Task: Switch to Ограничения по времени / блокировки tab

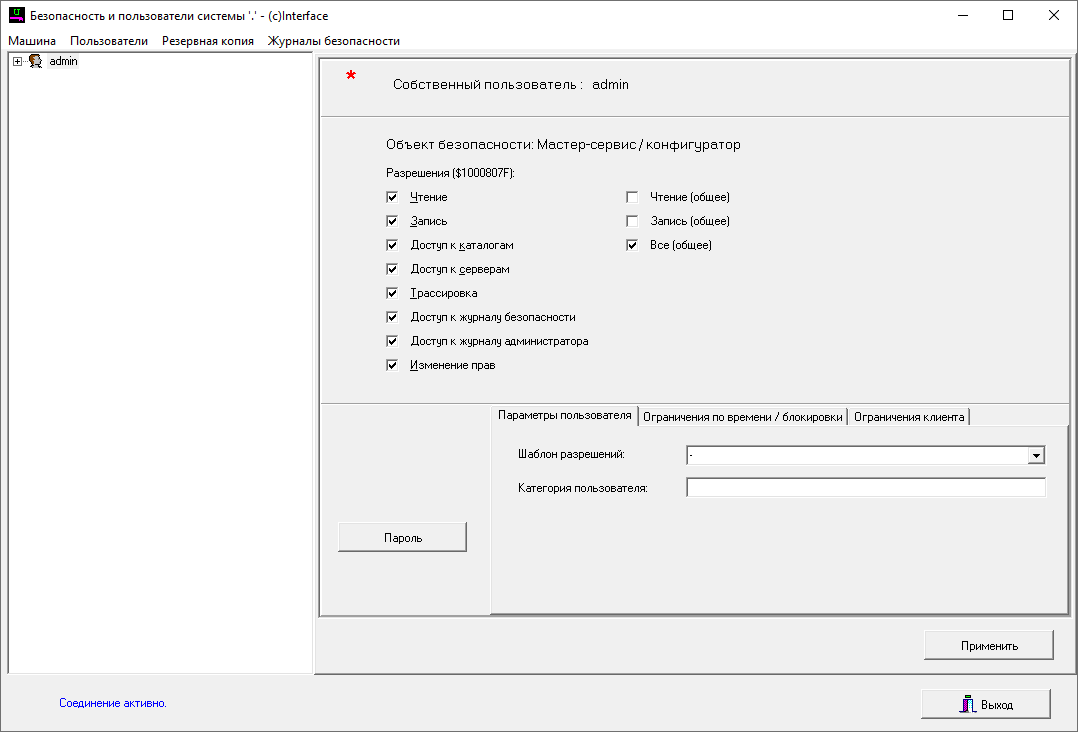Action: (x=743, y=417)
